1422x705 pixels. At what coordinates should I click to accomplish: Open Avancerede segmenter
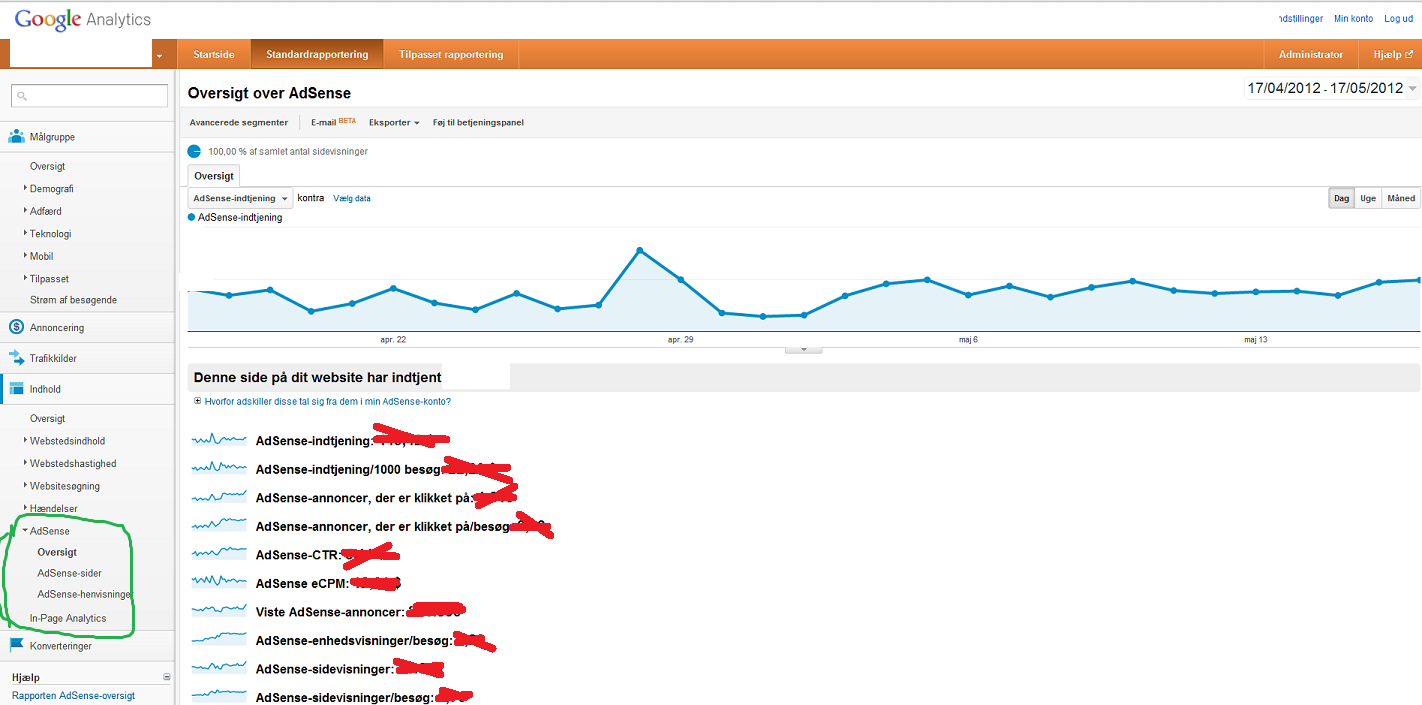(x=239, y=122)
